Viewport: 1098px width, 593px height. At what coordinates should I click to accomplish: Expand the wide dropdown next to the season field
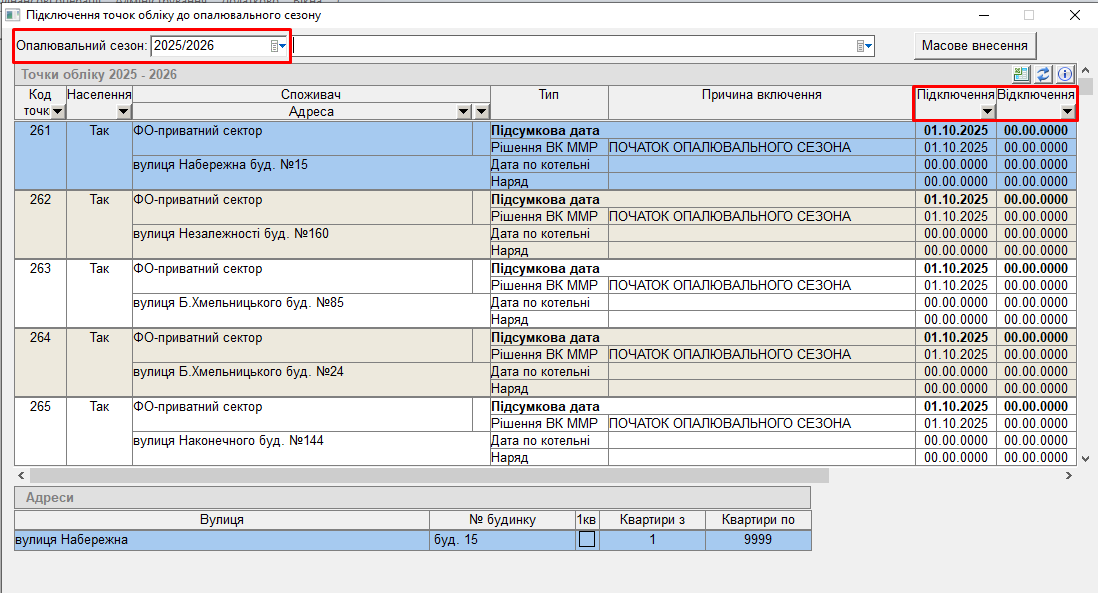coord(865,46)
